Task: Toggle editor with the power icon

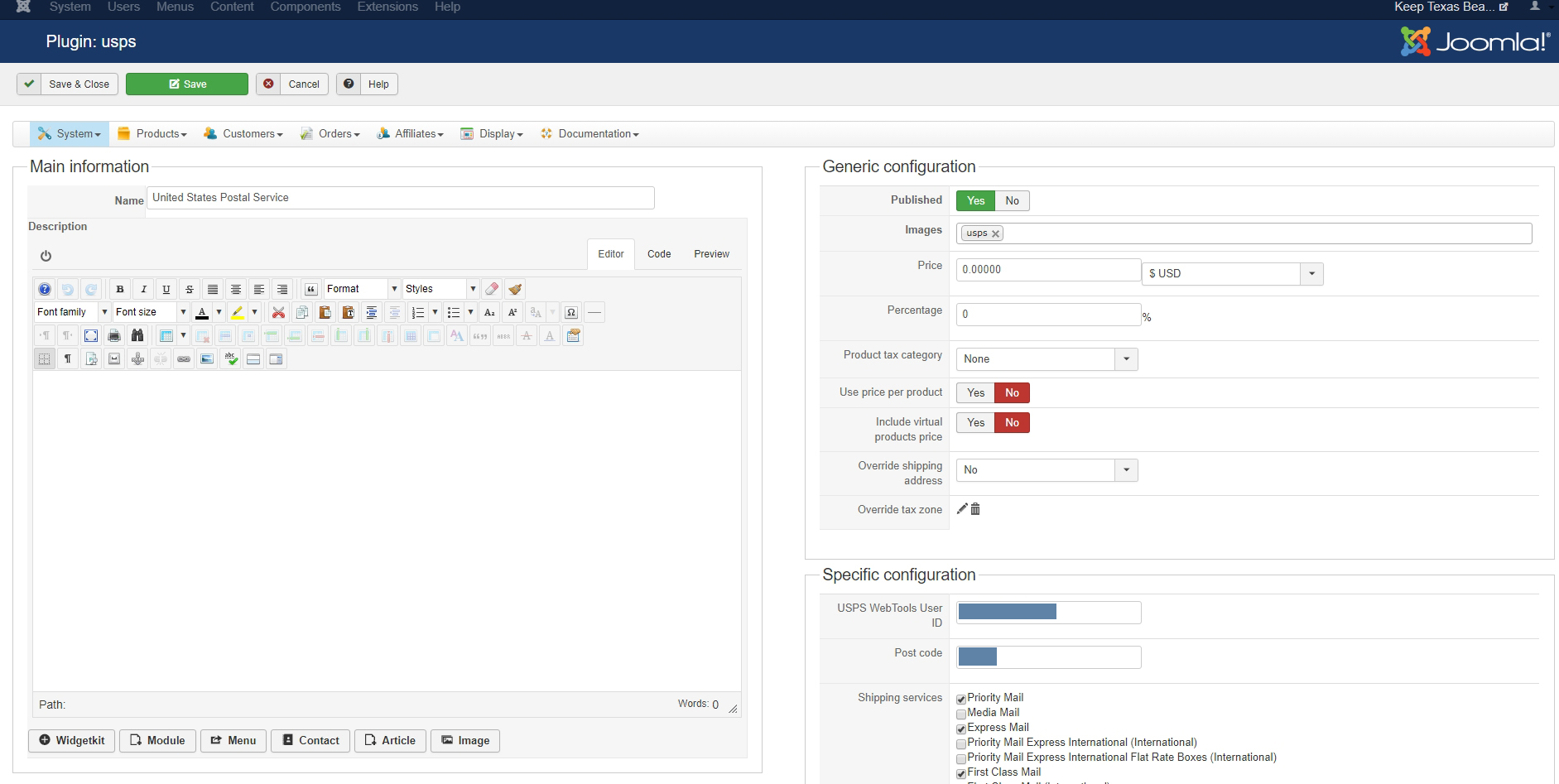Action: tap(46, 256)
